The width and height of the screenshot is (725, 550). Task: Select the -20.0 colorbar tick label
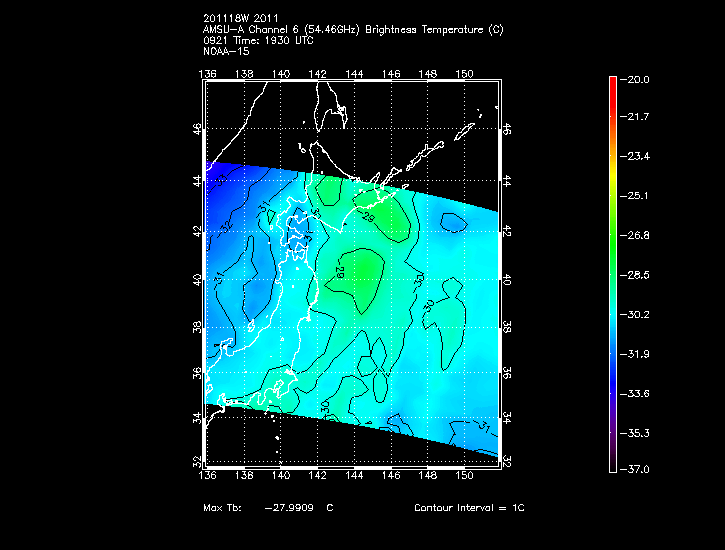click(637, 79)
